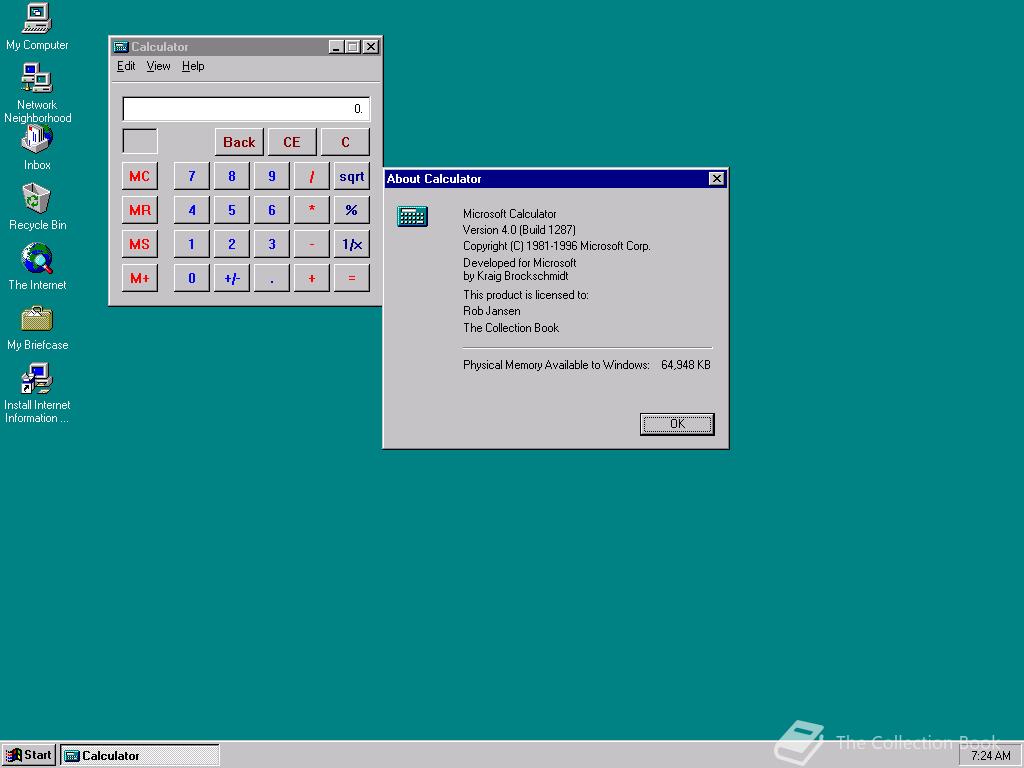Image resolution: width=1024 pixels, height=768 pixels.
Task: Click the 6 digit key
Action: pos(272,210)
